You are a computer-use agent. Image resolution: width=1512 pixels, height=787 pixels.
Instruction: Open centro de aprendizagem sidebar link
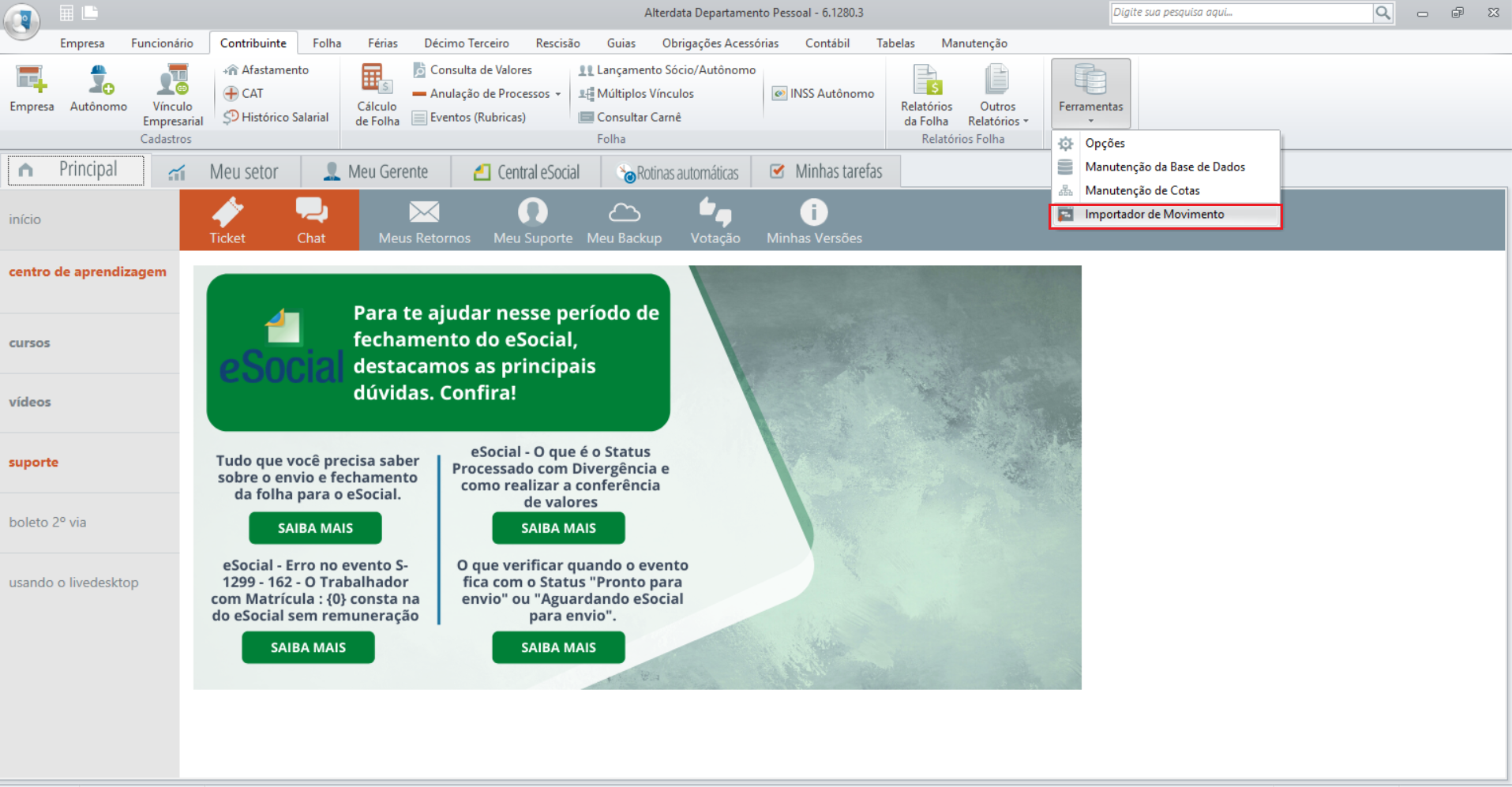88,272
